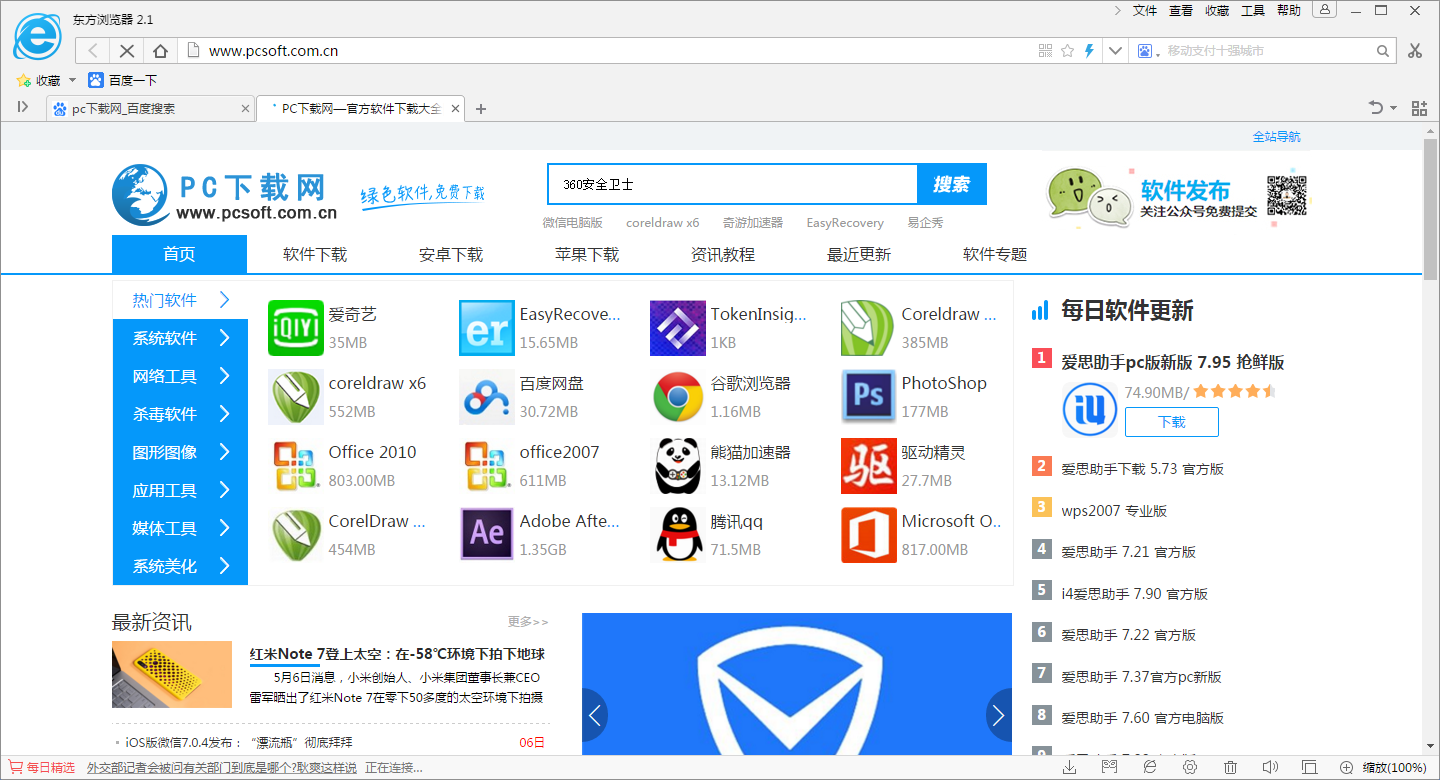Viewport: 1440px width, 780px height.
Task: Open the 工具 menu
Action: click(x=1253, y=11)
